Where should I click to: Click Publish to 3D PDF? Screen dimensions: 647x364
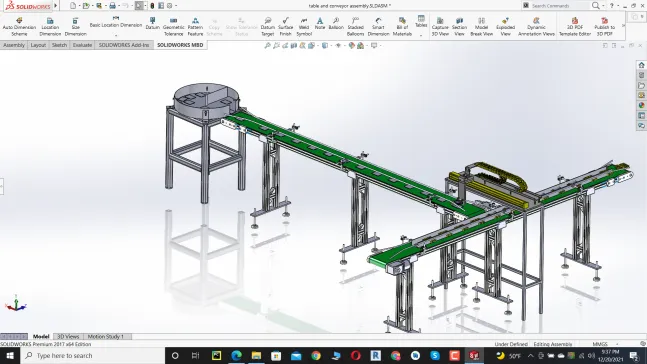[604, 27]
